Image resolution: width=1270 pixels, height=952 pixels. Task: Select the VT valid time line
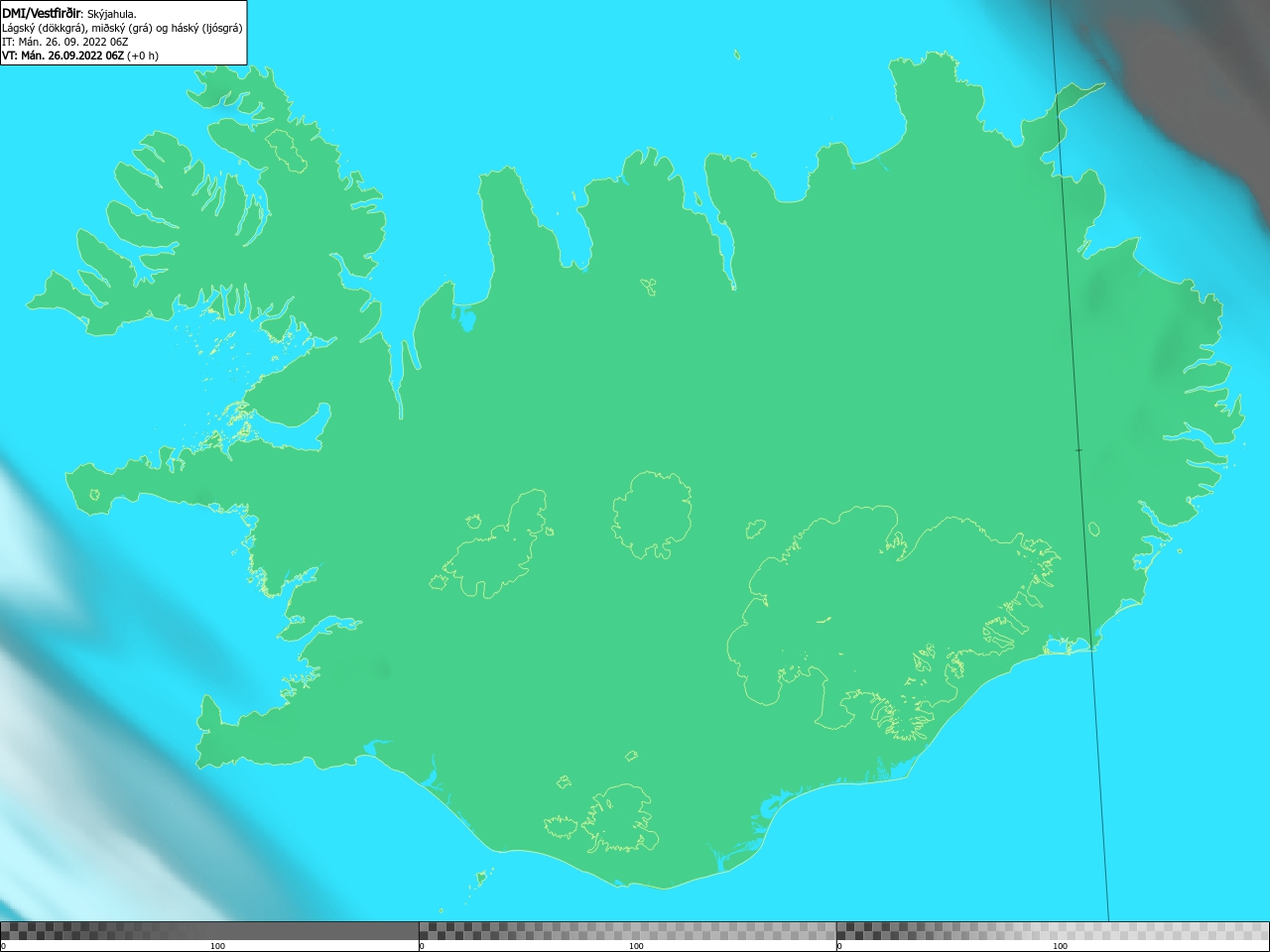[x=80, y=56]
